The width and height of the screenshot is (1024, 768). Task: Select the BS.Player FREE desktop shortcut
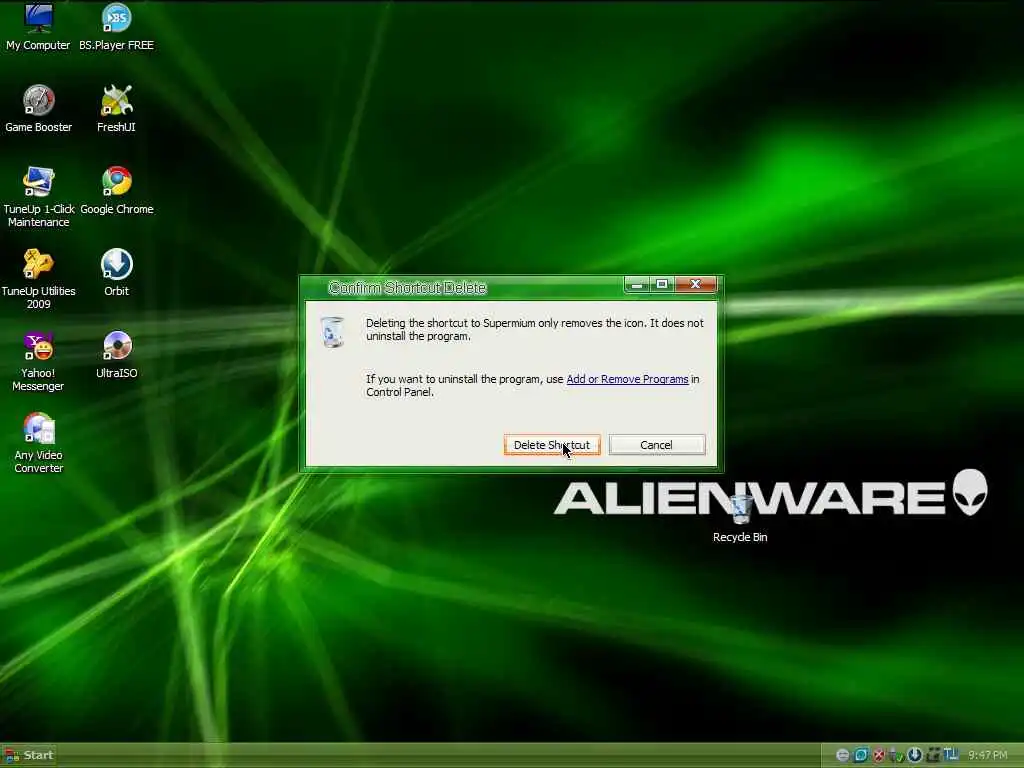116,27
